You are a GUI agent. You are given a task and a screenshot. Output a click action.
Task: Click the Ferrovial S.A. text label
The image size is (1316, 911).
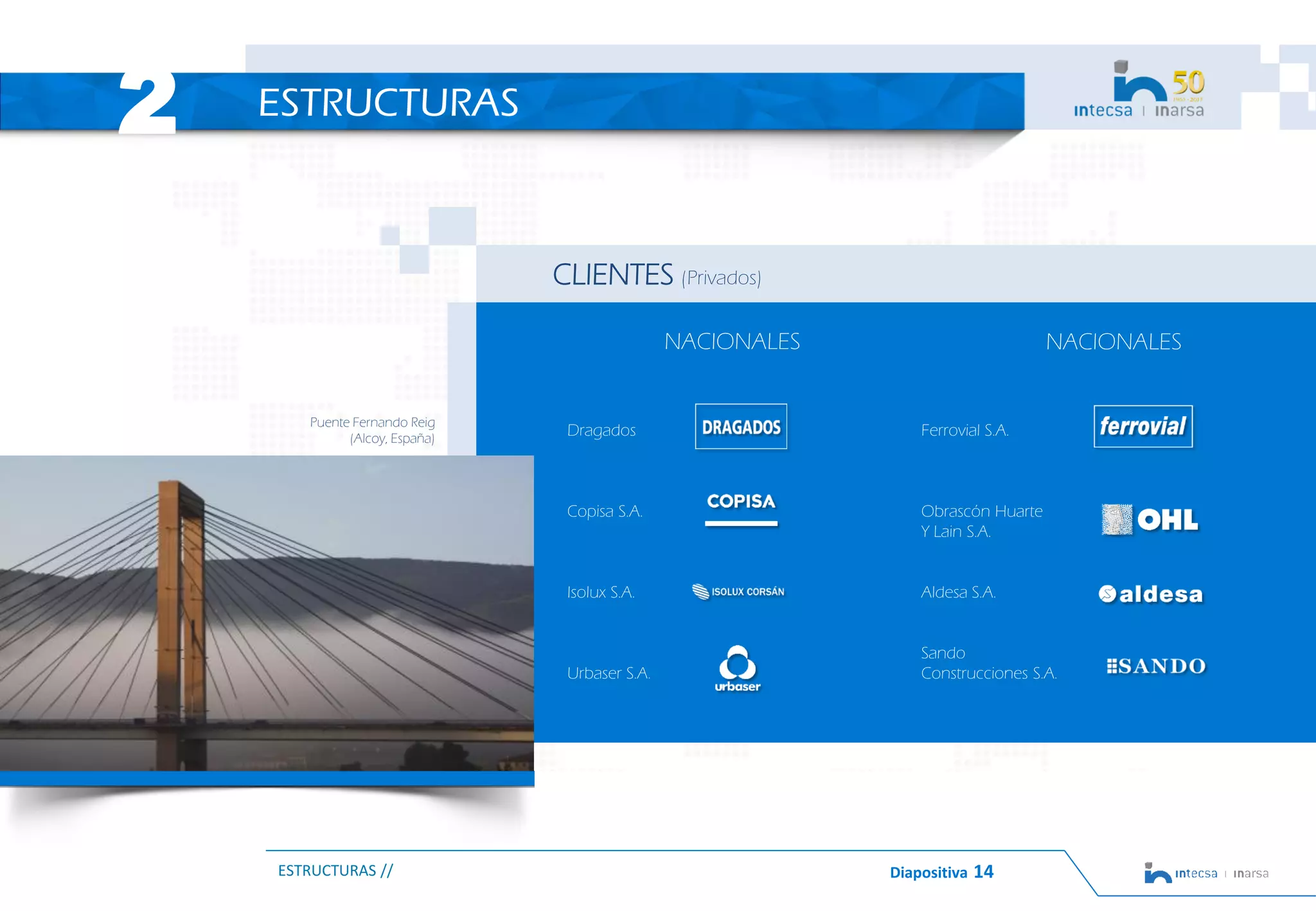965,430
